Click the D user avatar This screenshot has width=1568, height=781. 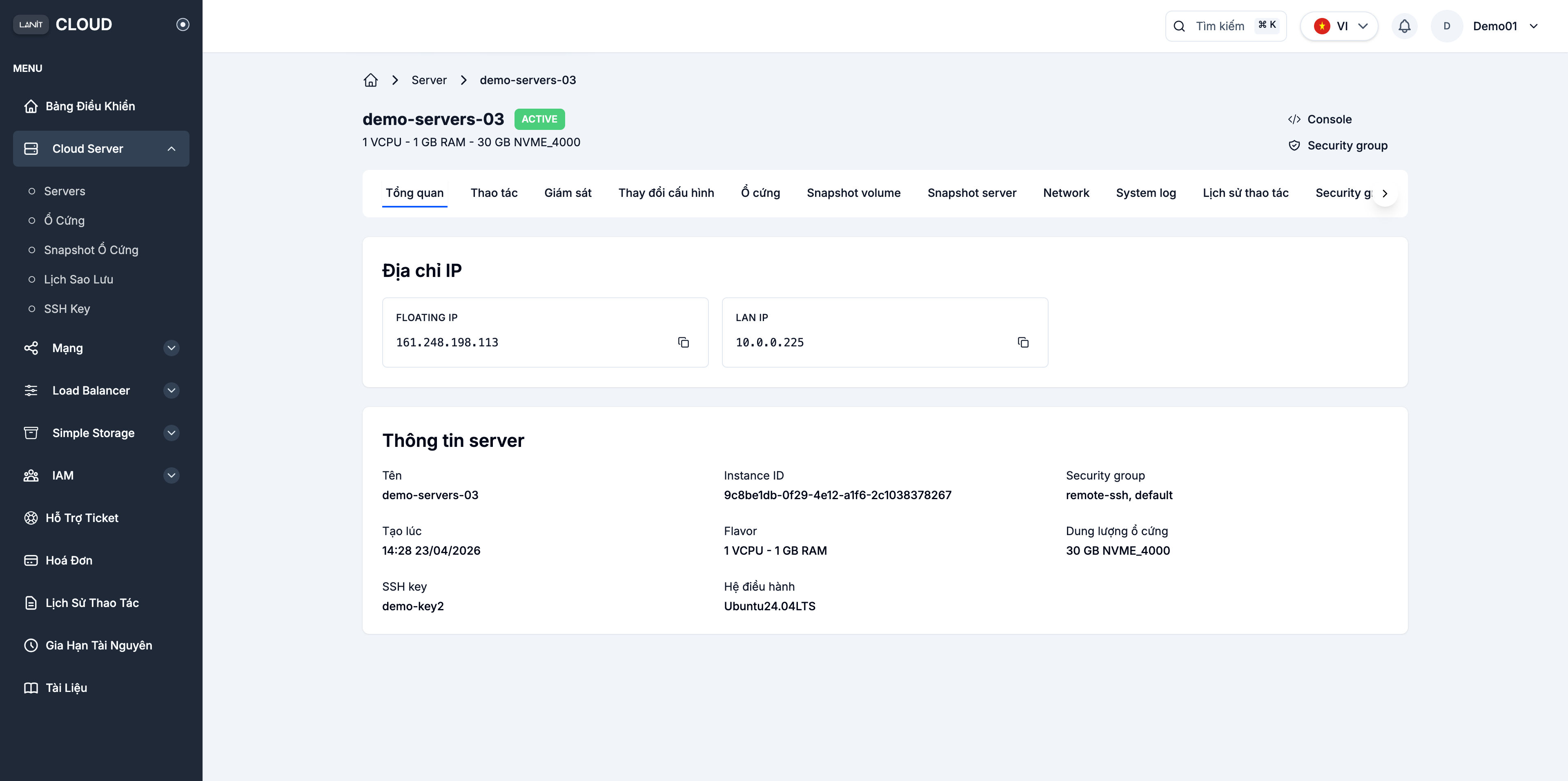[1447, 26]
